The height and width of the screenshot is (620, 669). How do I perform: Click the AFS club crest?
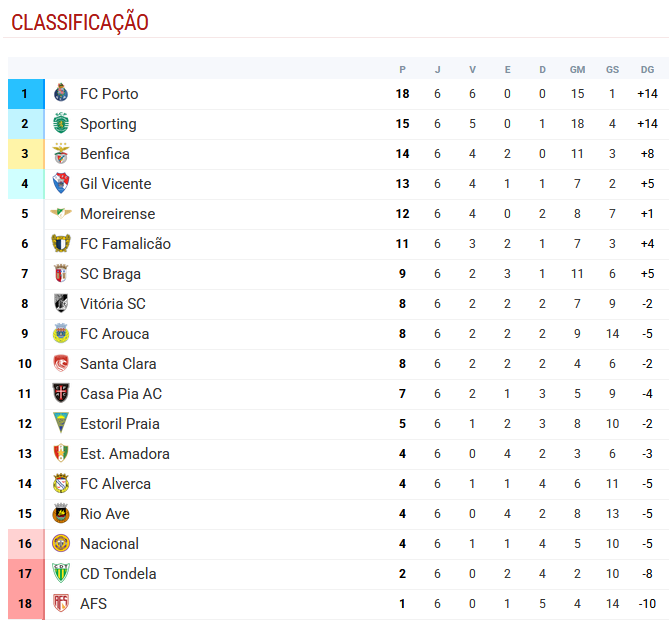[x=62, y=604]
